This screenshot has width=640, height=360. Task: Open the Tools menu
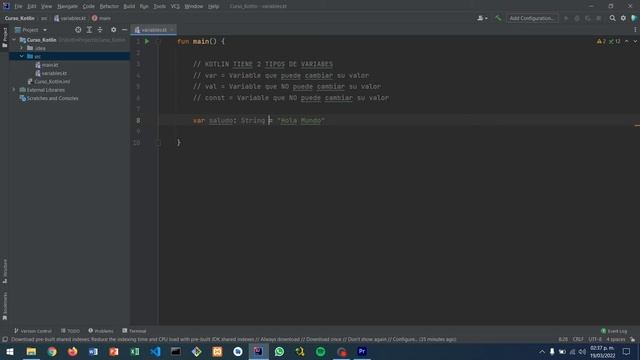click(160, 6)
